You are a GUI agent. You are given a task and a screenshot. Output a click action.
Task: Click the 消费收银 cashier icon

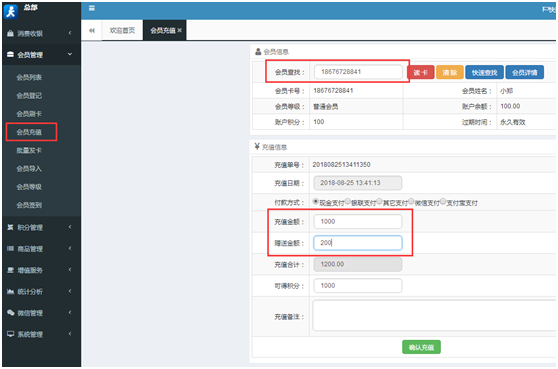point(10,33)
